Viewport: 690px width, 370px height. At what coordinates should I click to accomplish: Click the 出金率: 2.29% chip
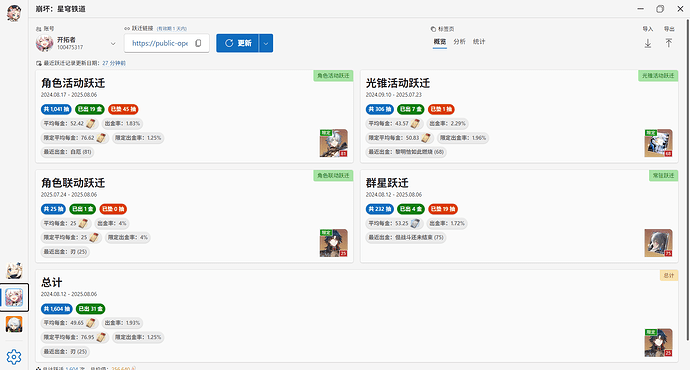(x=447, y=124)
